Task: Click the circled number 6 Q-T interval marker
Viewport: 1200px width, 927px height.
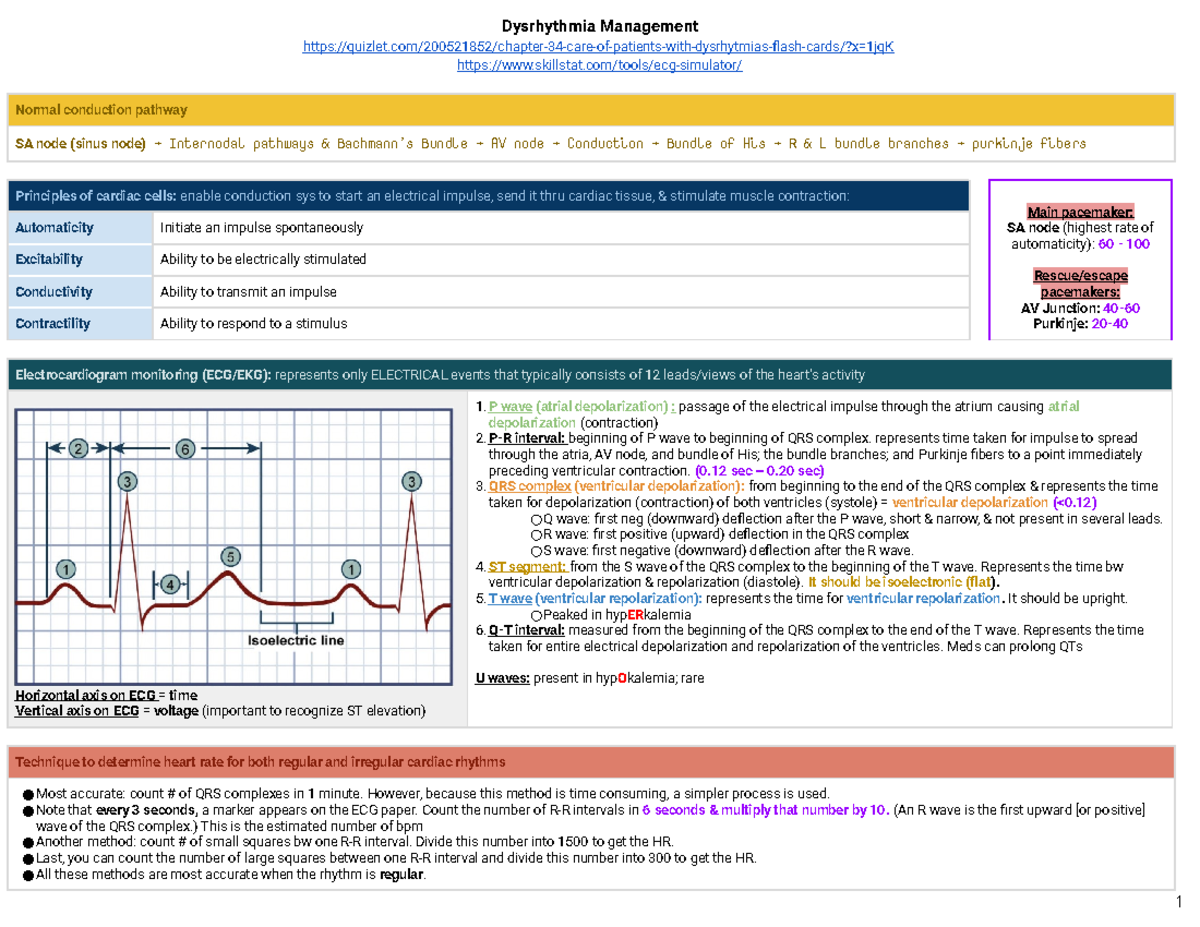Action: 184,449
